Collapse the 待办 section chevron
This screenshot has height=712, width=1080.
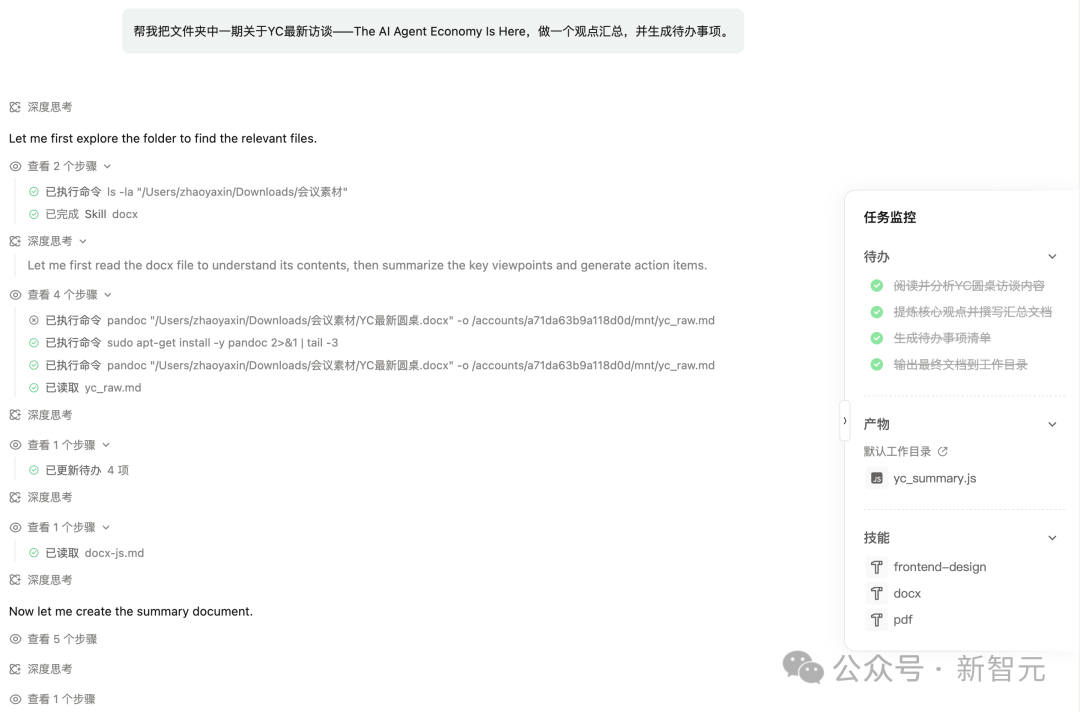pyautogui.click(x=1051, y=256)
